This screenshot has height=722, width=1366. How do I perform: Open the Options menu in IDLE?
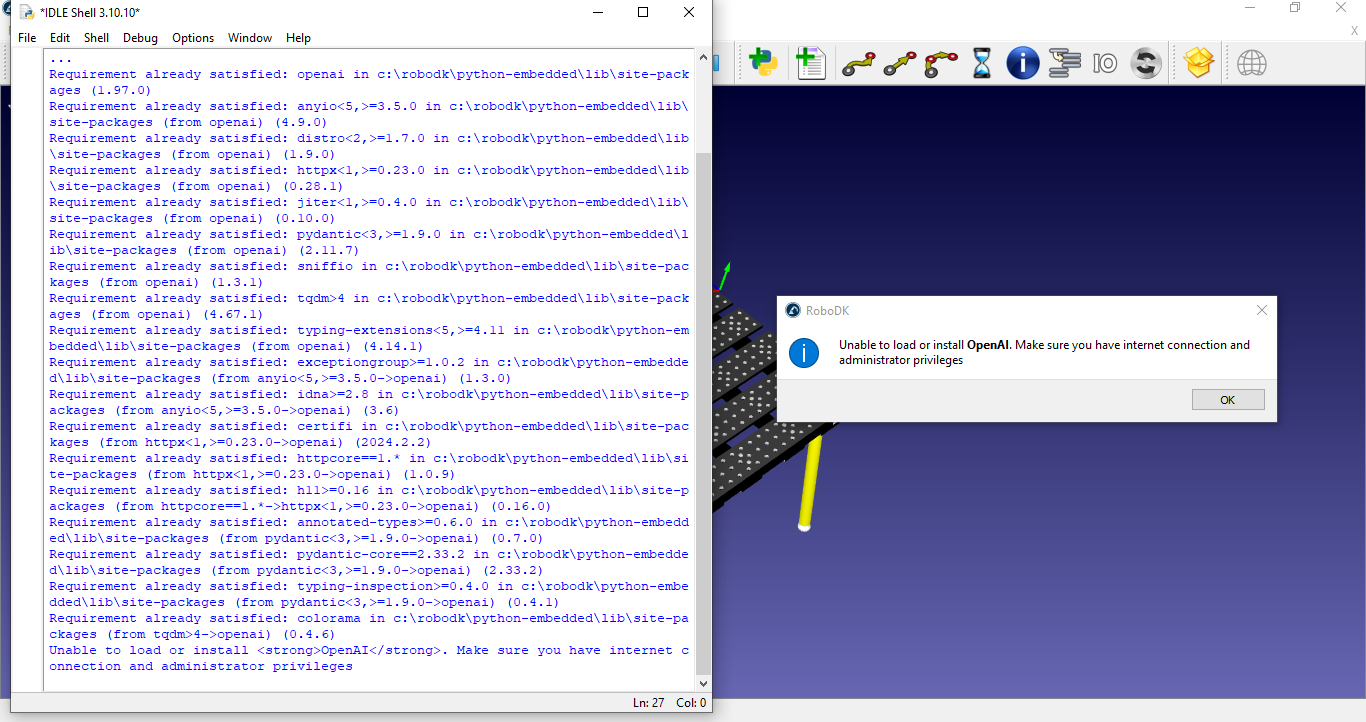[193, 38]
